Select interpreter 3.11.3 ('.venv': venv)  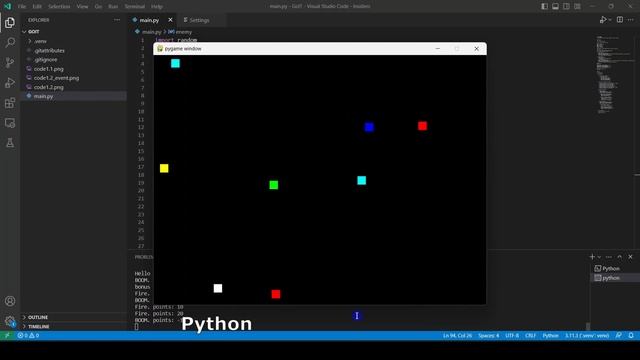point(587,336)
